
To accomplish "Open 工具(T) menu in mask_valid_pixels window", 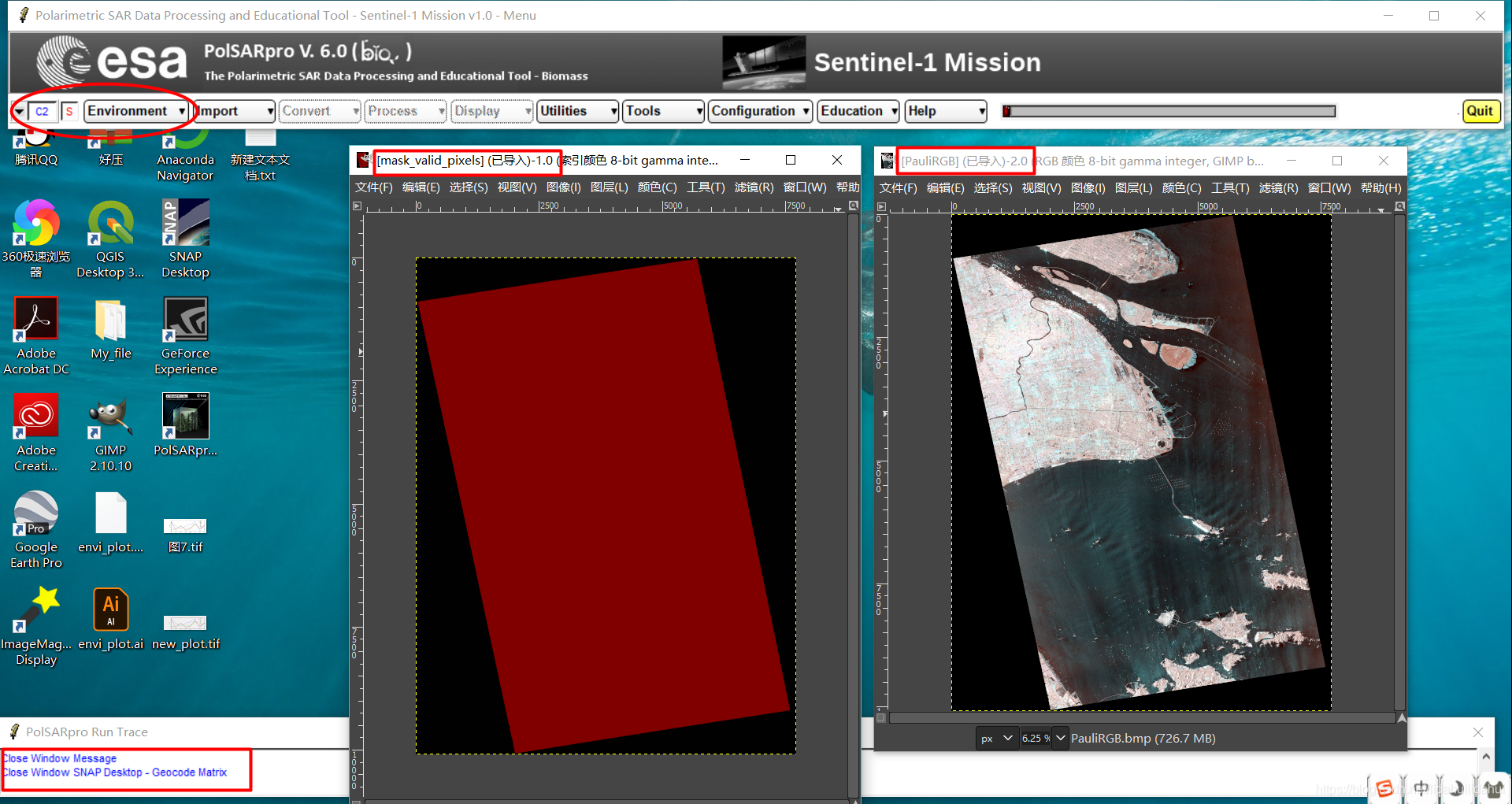I will coord(706,187).
